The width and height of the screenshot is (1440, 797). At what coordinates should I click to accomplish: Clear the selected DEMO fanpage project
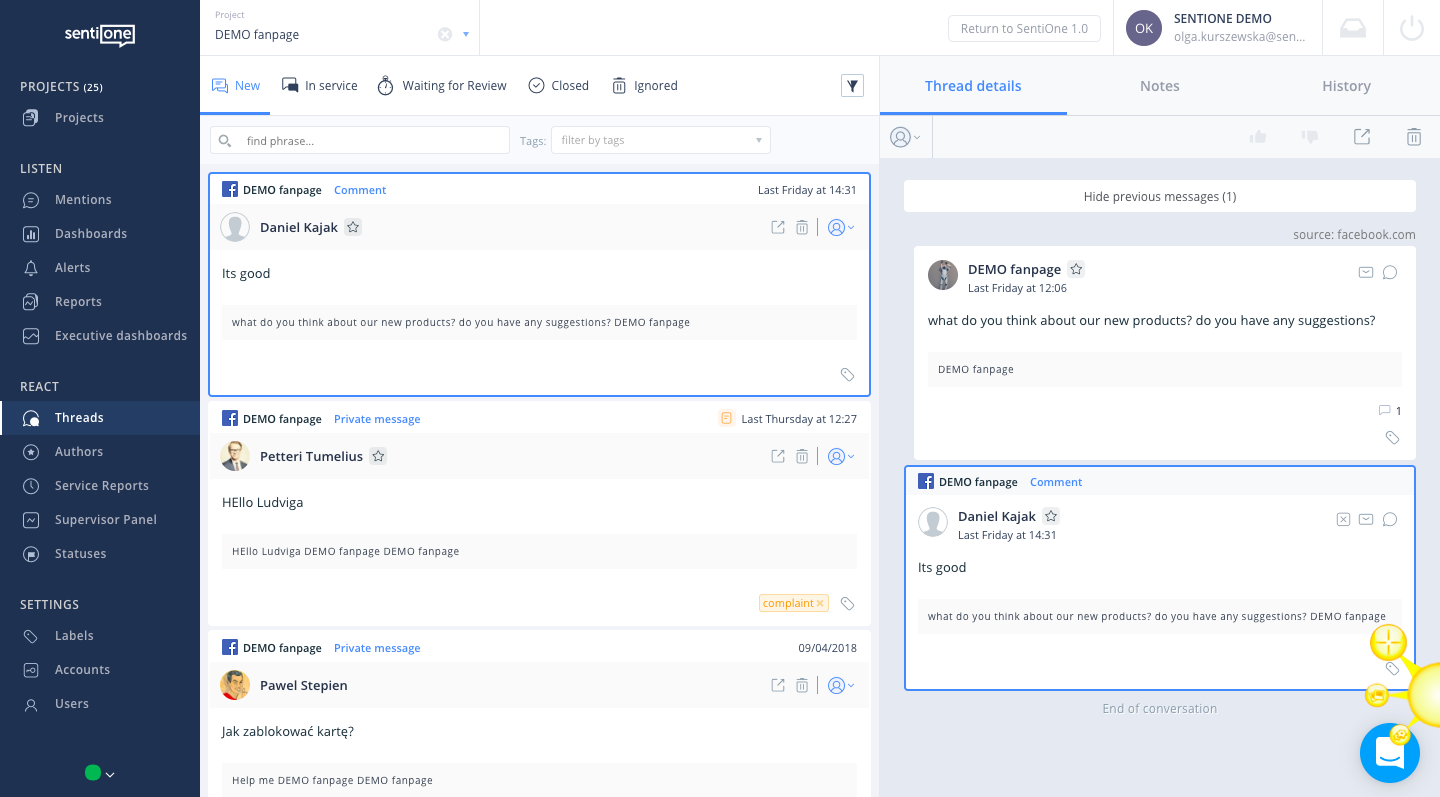445,34
